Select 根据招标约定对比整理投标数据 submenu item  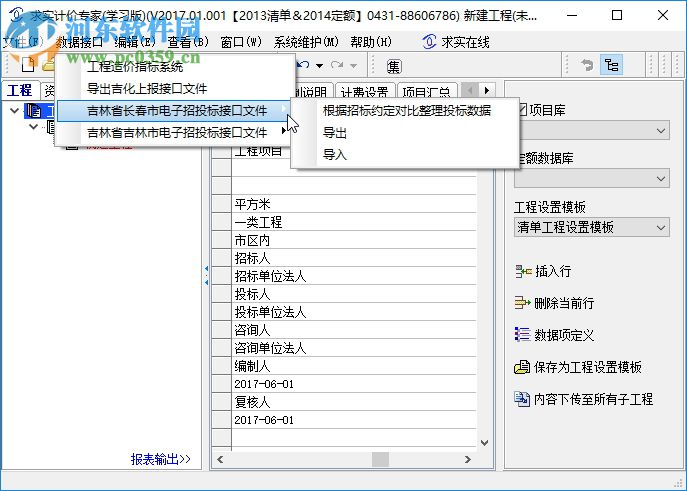406,110
